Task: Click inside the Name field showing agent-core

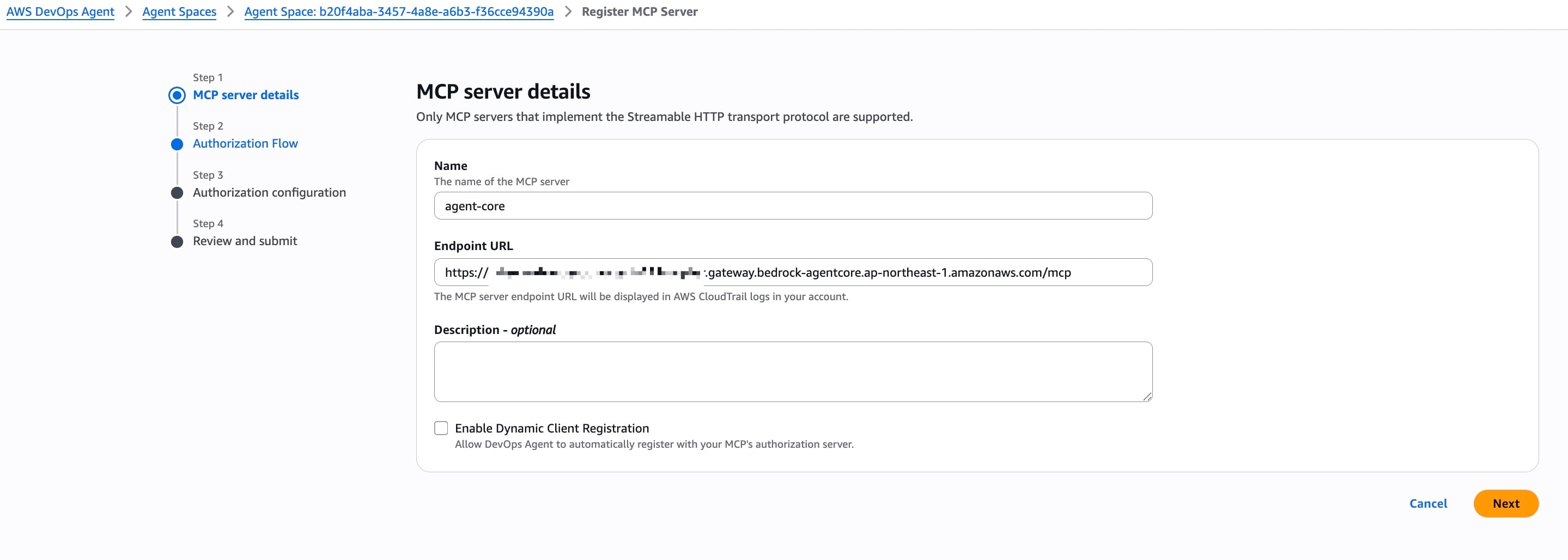Action: click(x=791, y=206)
